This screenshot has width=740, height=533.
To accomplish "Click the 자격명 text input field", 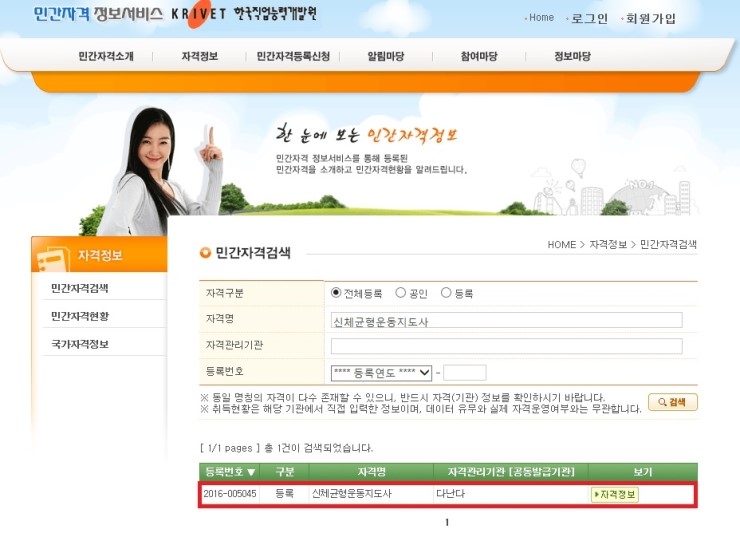I will tap(506, 320).
